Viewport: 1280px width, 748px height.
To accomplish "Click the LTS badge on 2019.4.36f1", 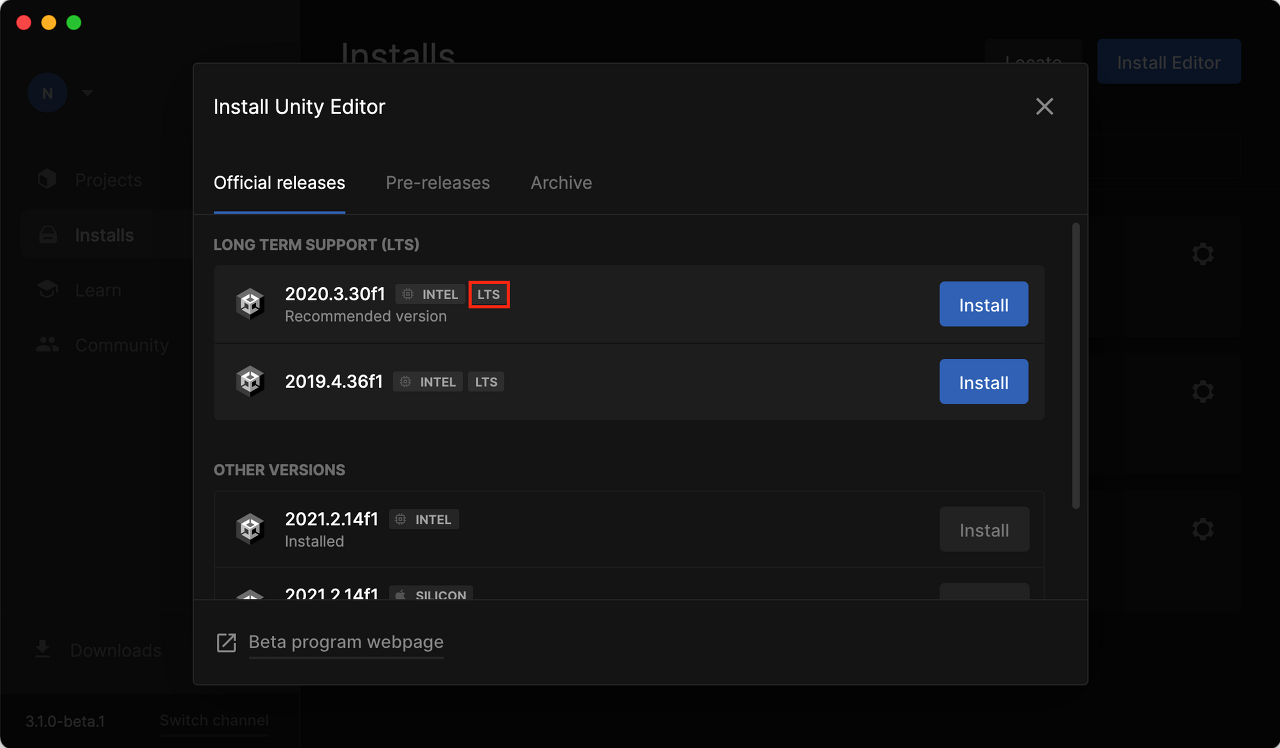I will click(486, 382).
